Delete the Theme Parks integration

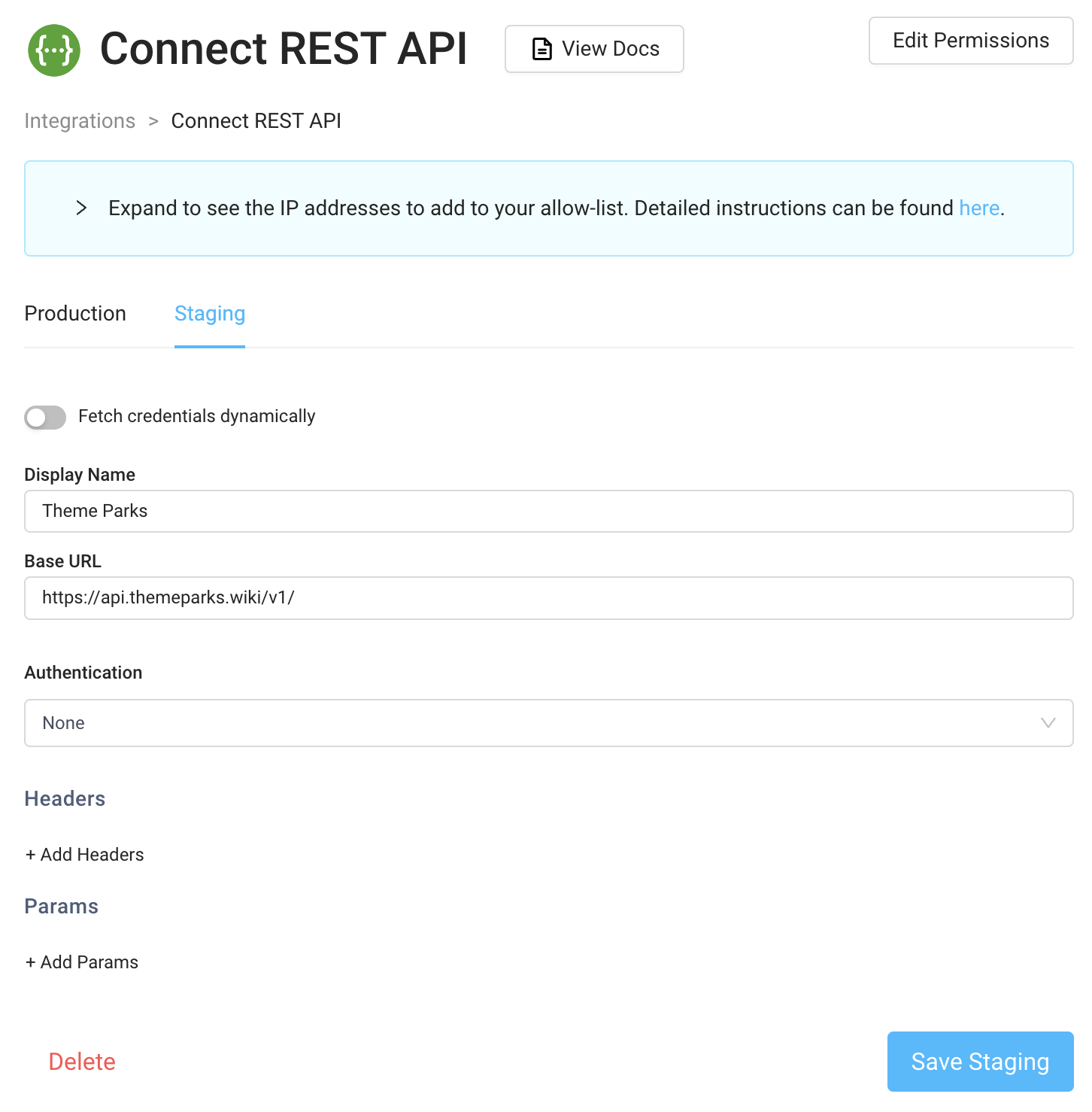(x=81, y=1062)
